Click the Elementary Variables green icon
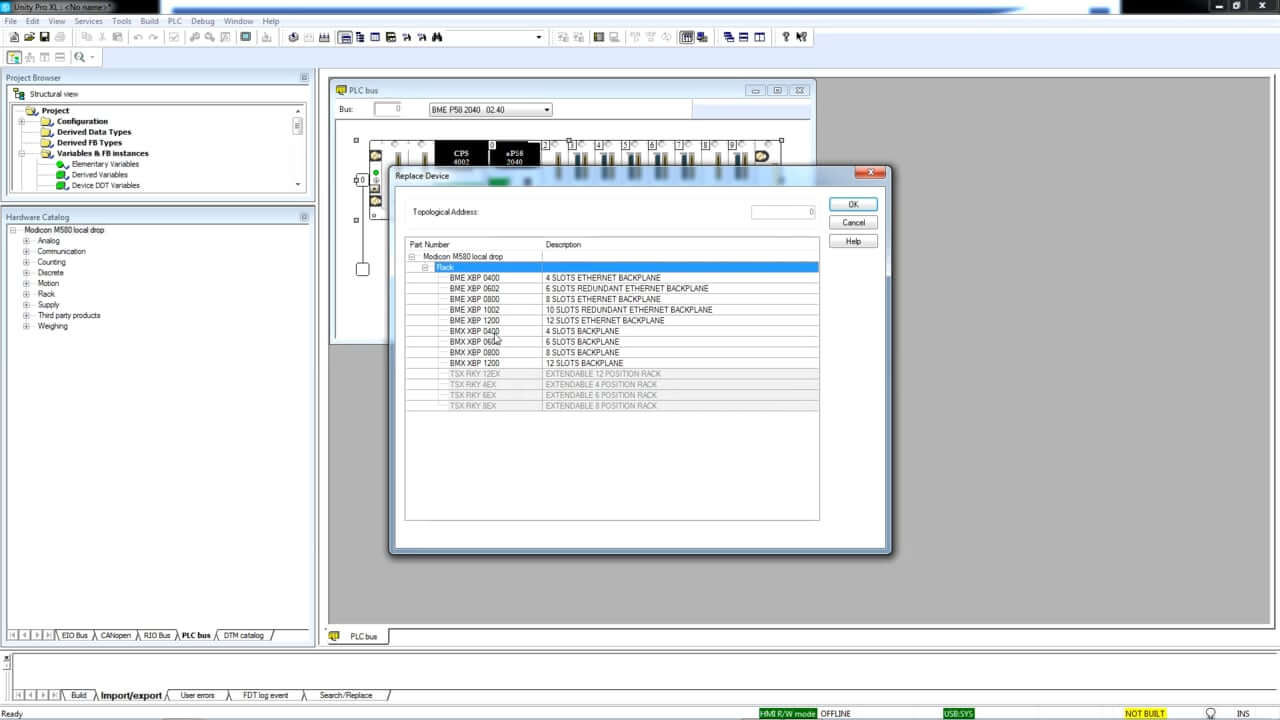This screenshot has width=1280, height=720. click(62, 164)
